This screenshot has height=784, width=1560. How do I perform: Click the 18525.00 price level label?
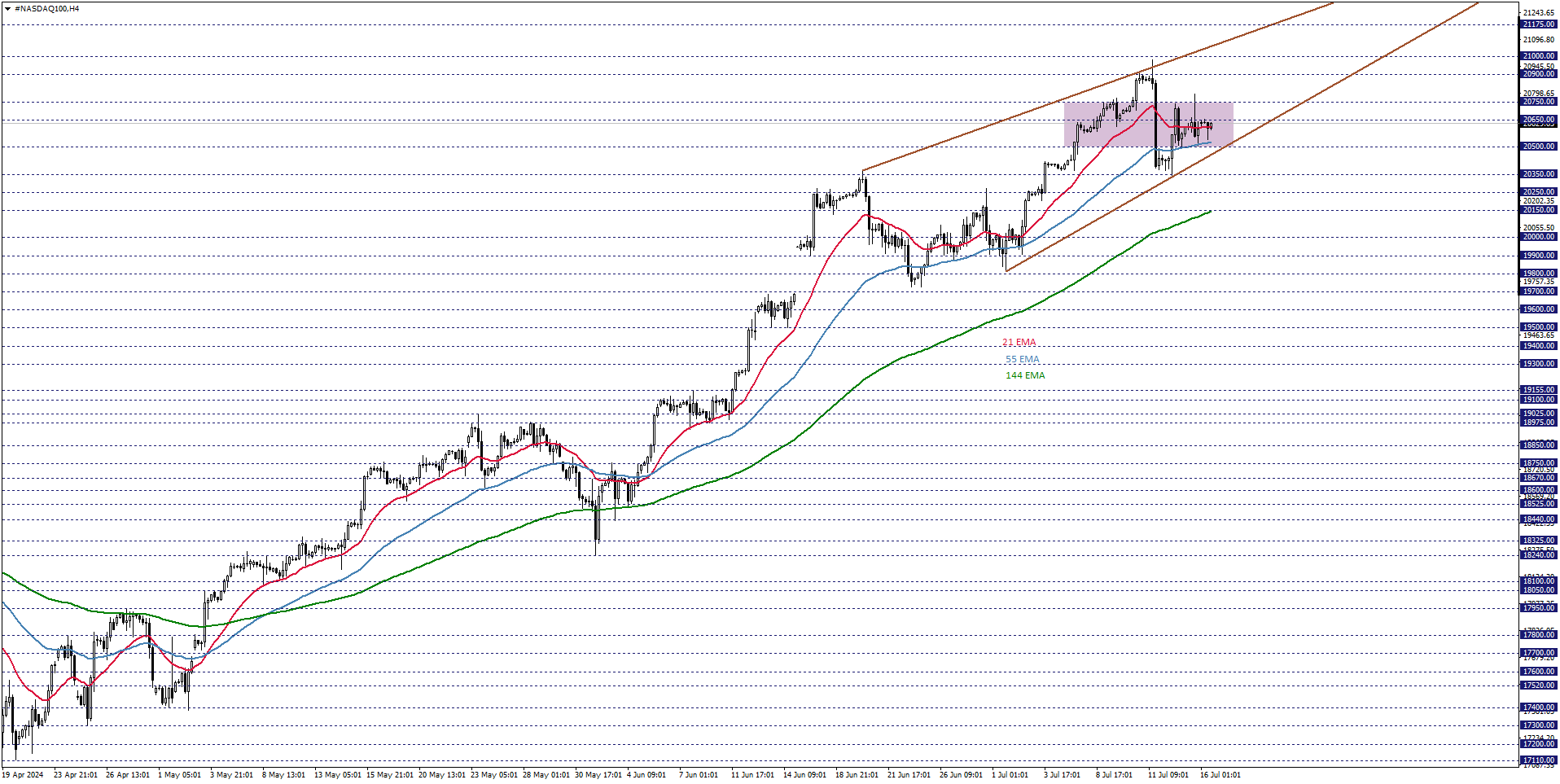pyautogui.click(x=1539, y=504)
